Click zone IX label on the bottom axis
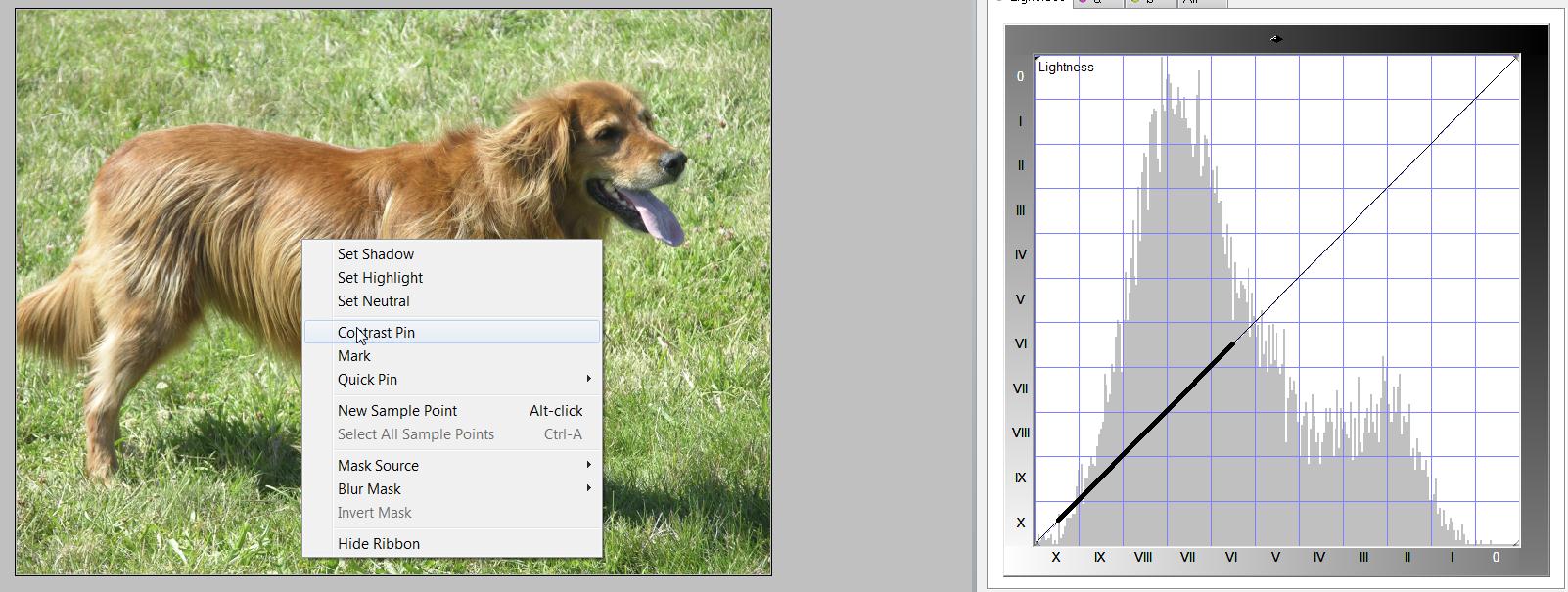This screenshot has height=592, width=1568. point(1099,557)
